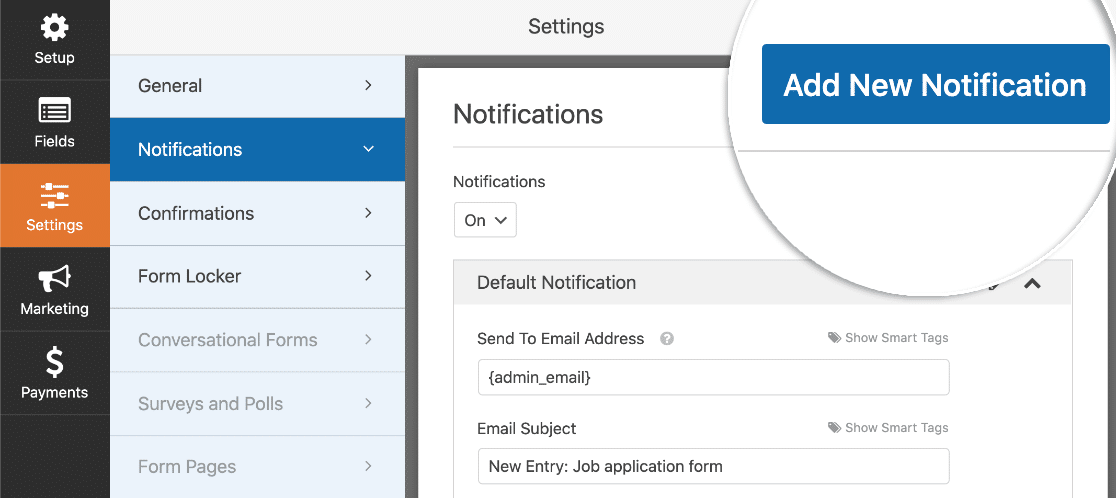Select the Fields list icon

click(55, 111)
